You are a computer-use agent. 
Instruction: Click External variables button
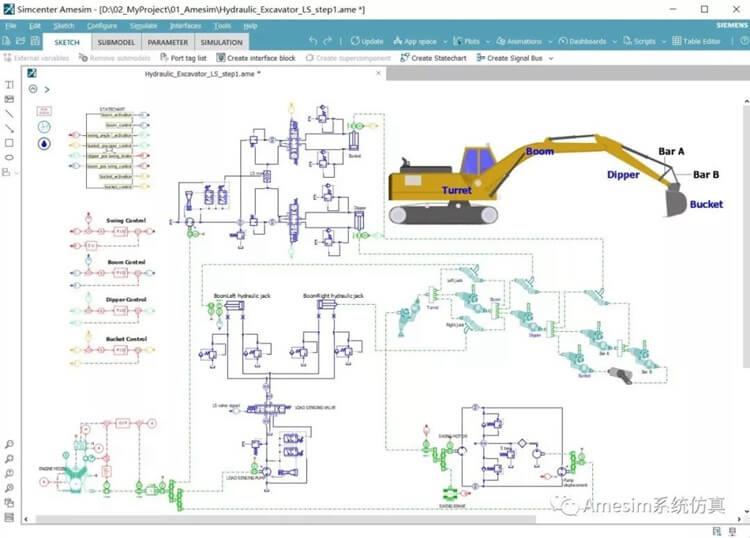pyautogui.click(x=36, y=58)
